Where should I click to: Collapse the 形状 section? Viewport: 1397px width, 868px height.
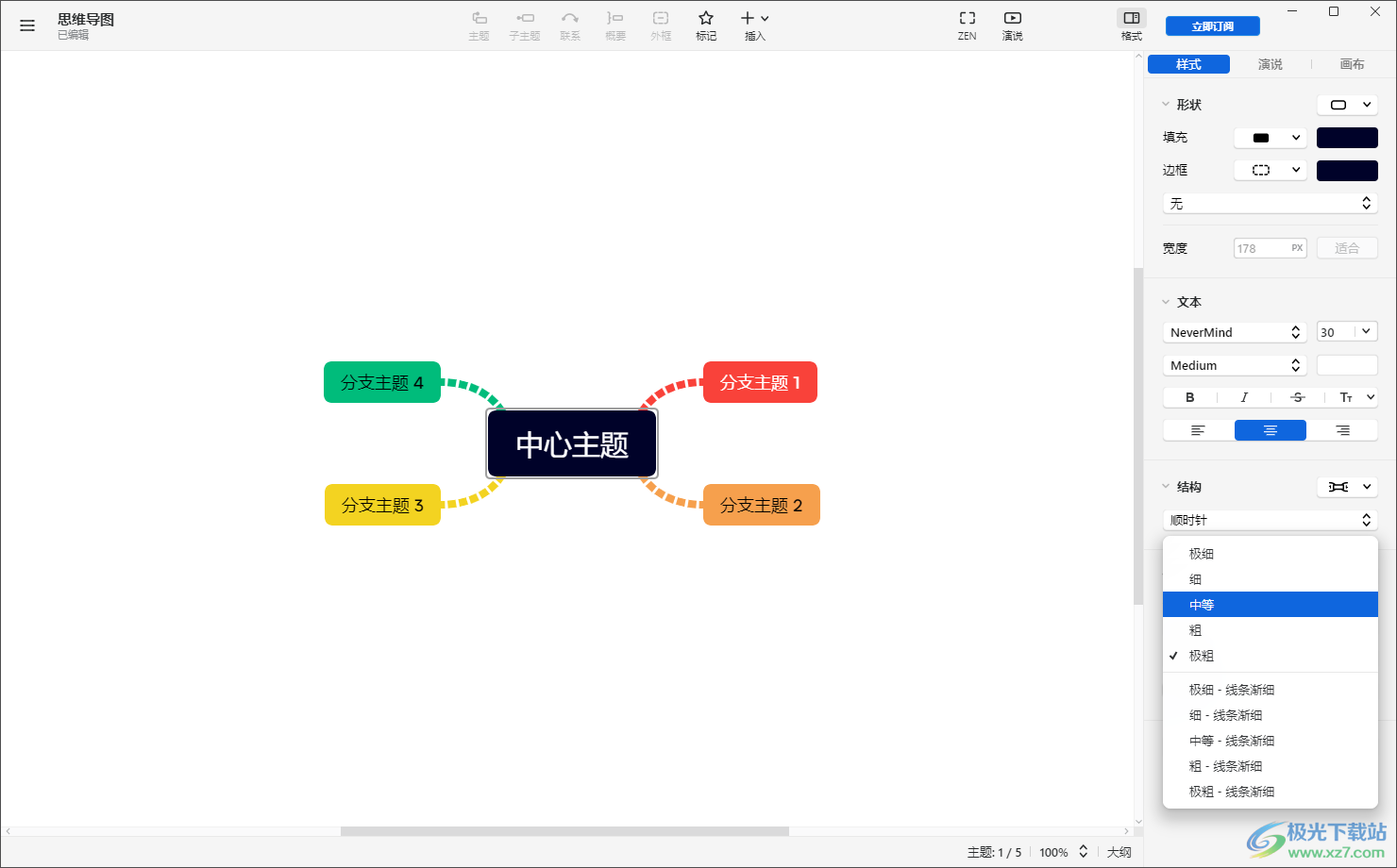1166,105
